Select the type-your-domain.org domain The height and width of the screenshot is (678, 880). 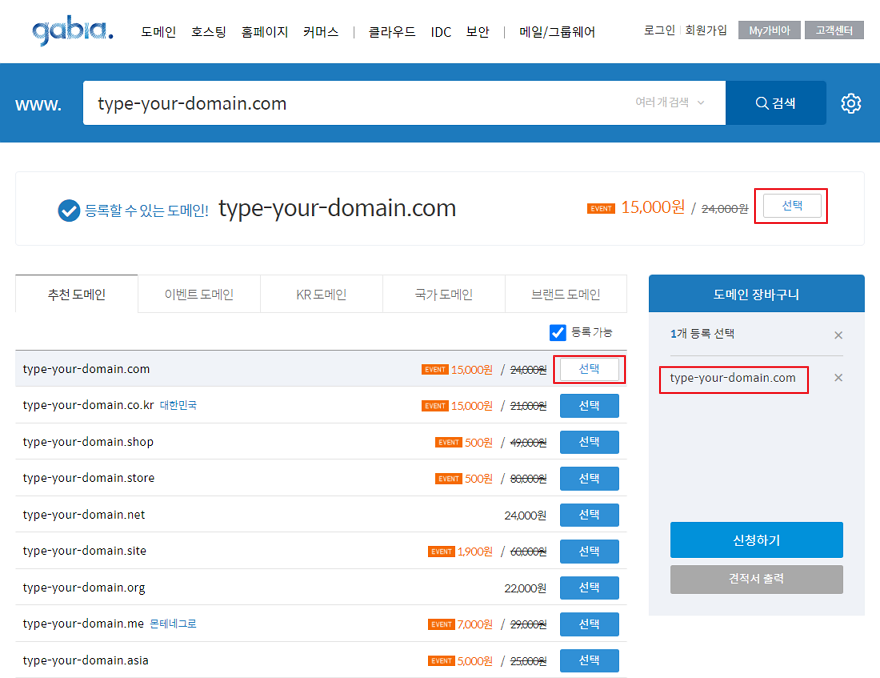tap(589, 588)
